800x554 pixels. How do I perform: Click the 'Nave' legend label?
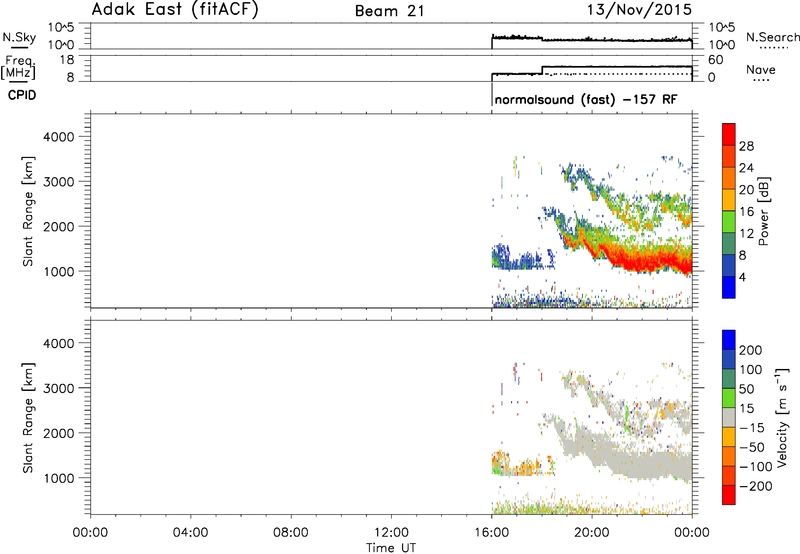coord(761,70)
